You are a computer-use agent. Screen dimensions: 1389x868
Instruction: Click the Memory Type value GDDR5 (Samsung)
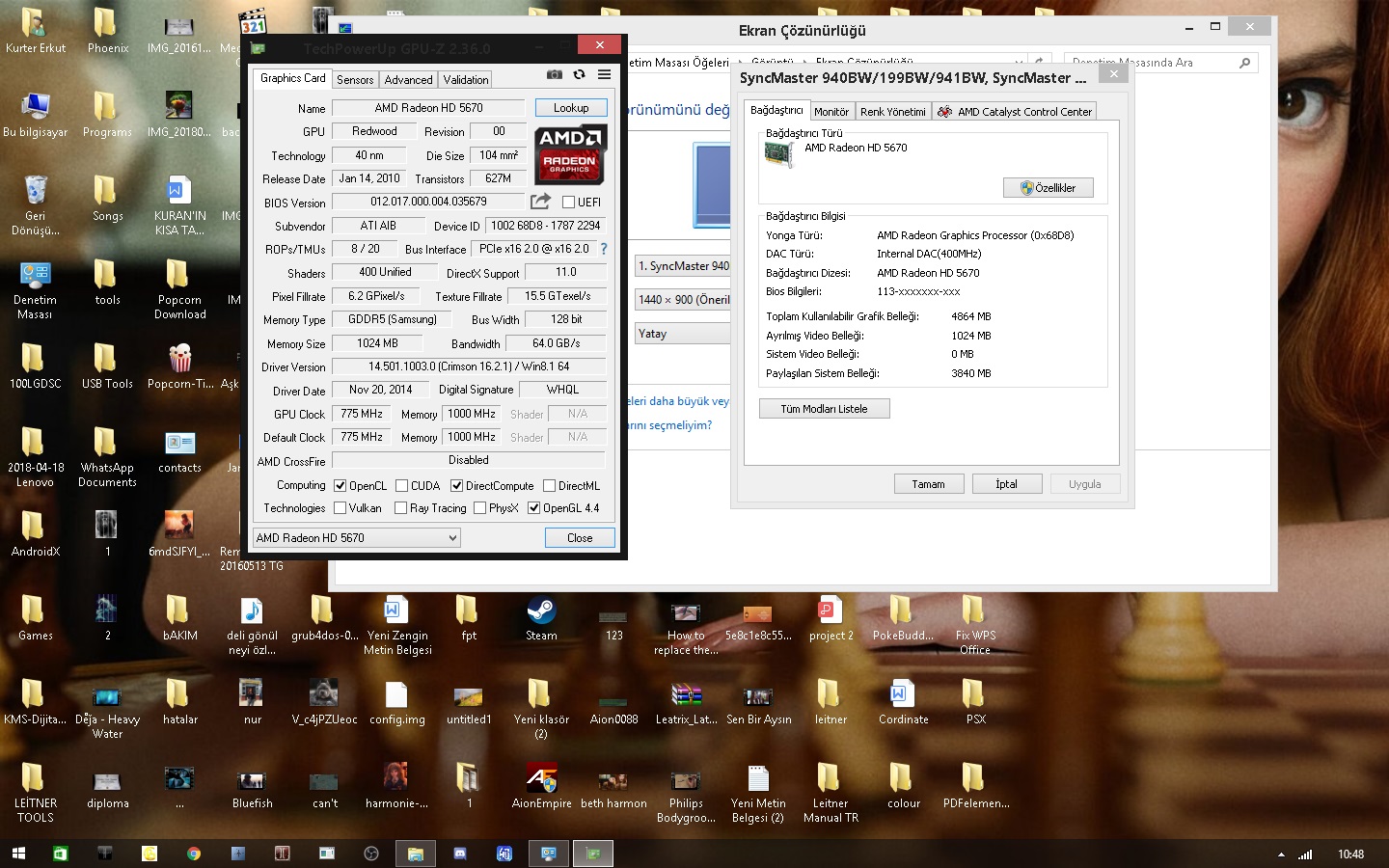point(392,319)
